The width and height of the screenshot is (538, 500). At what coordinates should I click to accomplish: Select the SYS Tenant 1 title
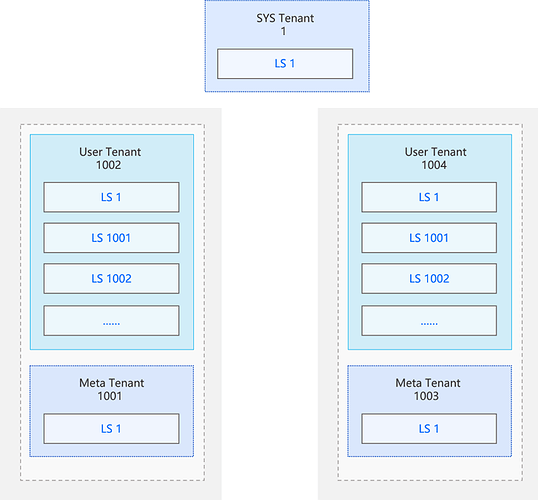[x=285, y=24]
